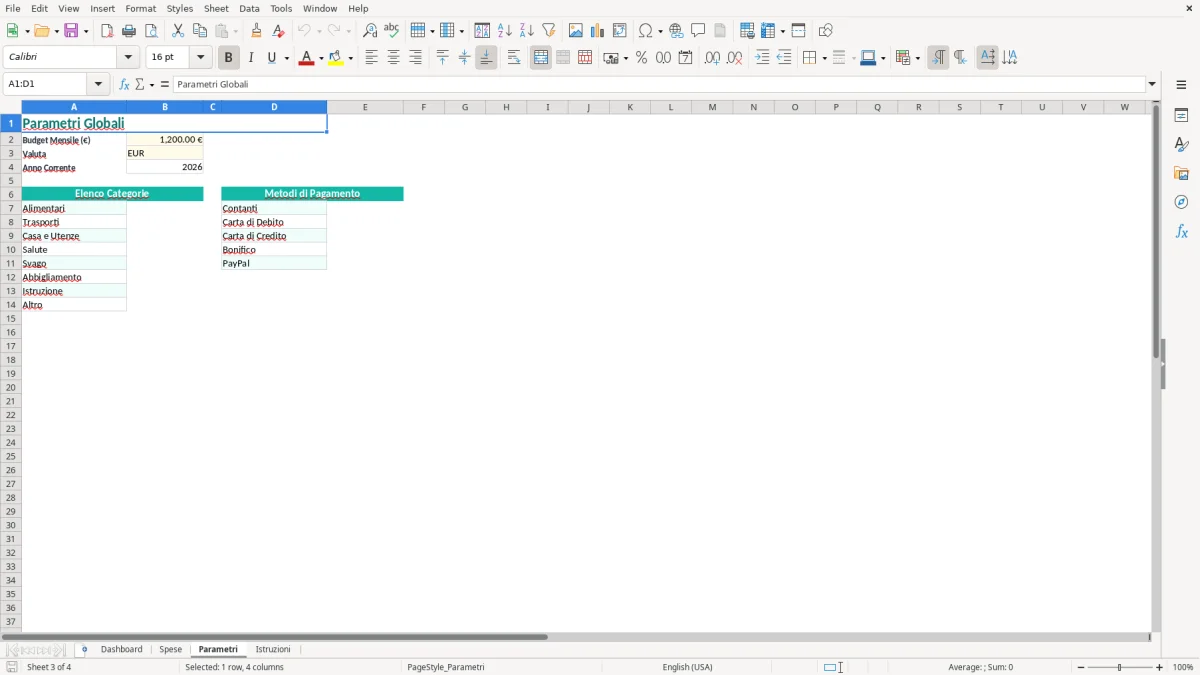Screen dimensions: 1200x675
Task: Toggle Italic formatting
Action: pyautogui.click(x=251, y=58)
